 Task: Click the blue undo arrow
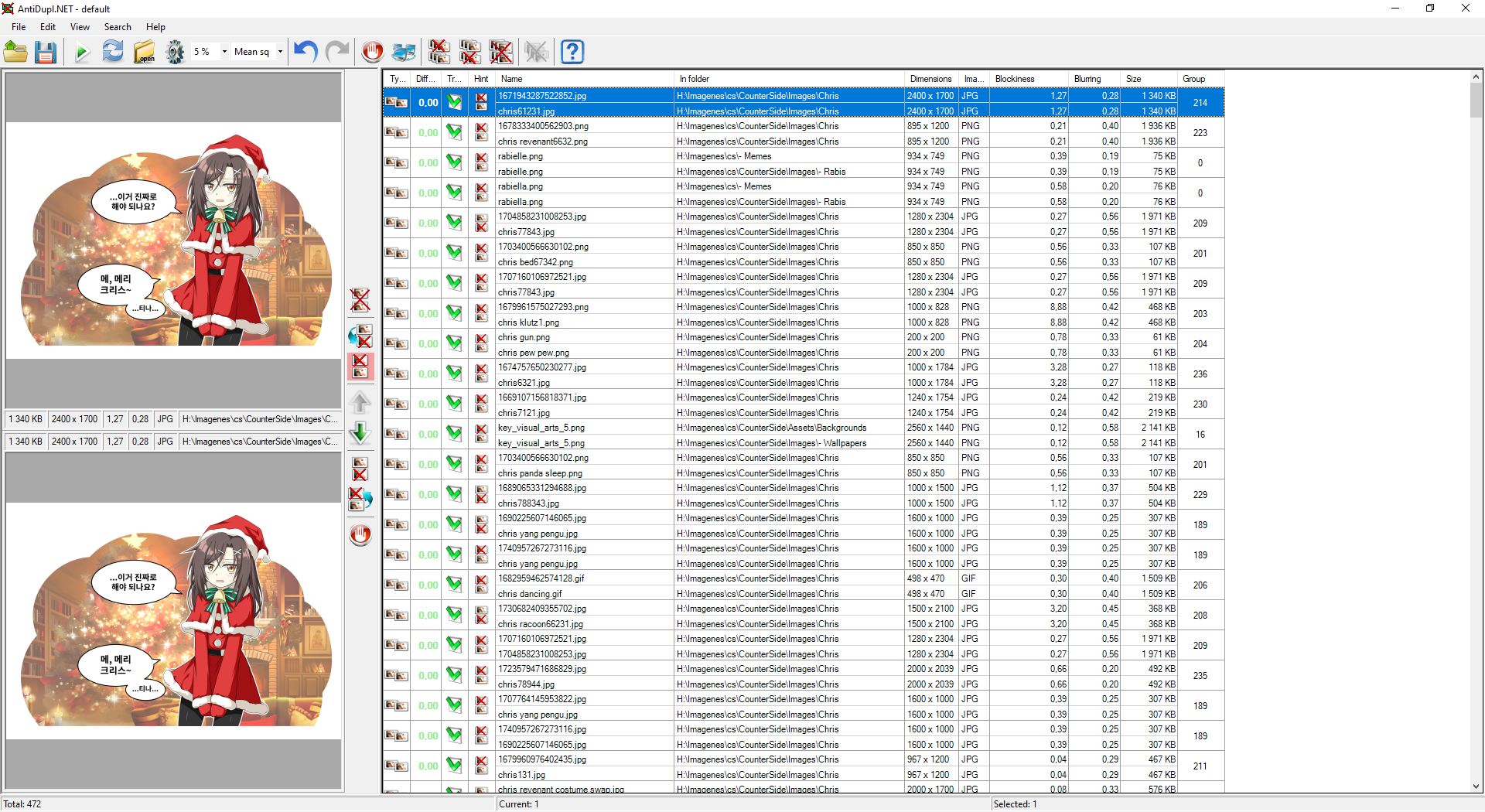306,52
